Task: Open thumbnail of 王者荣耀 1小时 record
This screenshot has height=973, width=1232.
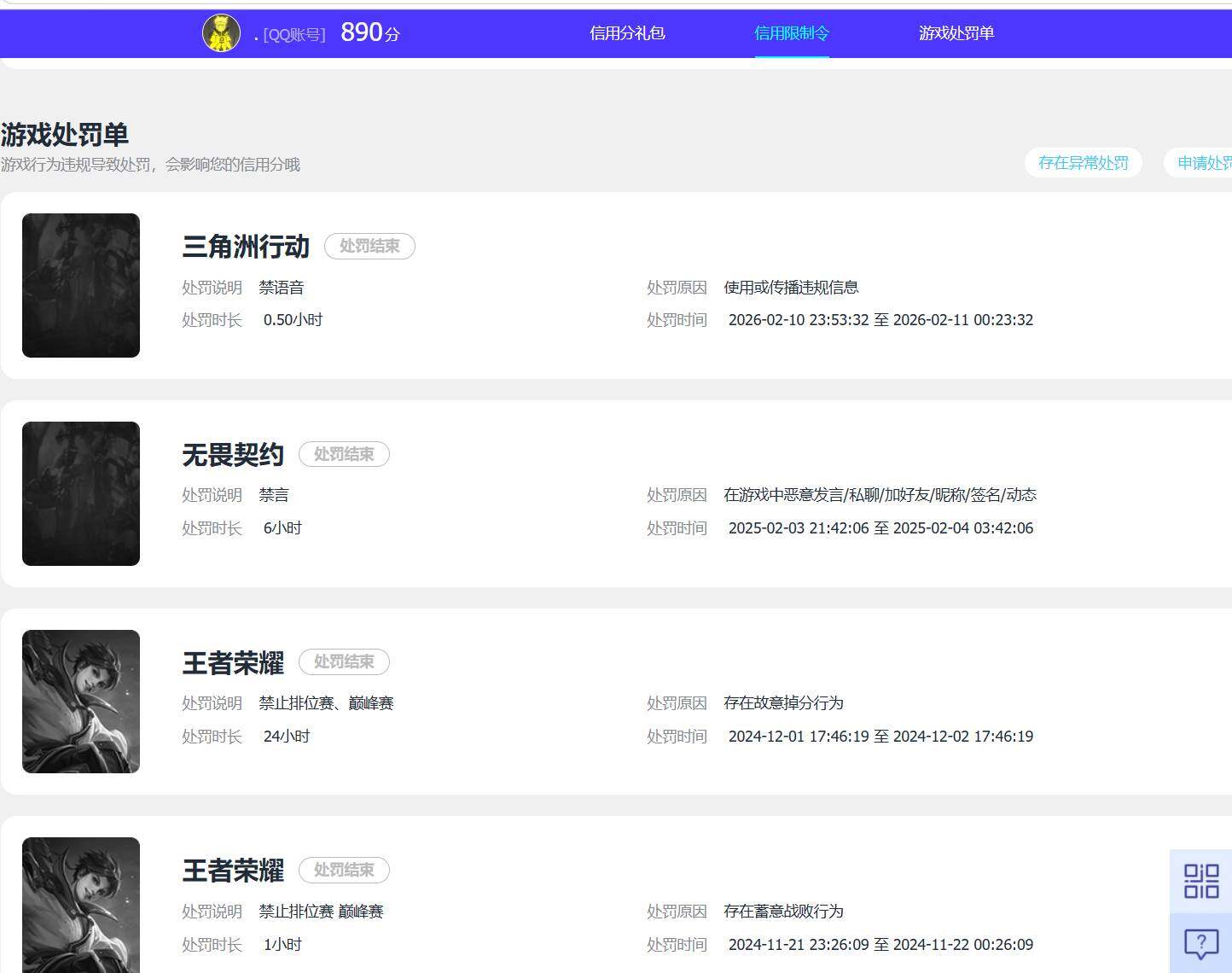Action: [81, 905]
